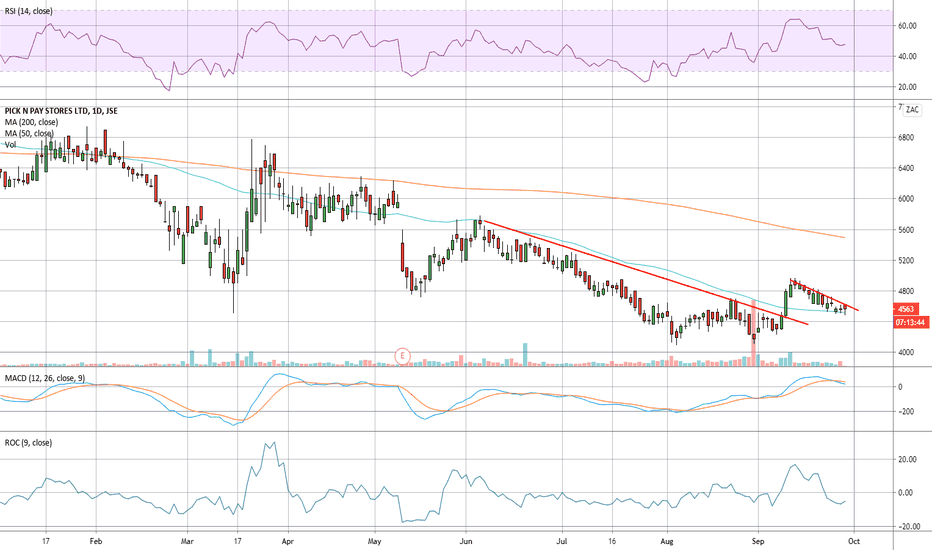Click the countdown timer 07:13:44
Viewport: 932px width, 550px height.
pos(910,322)
